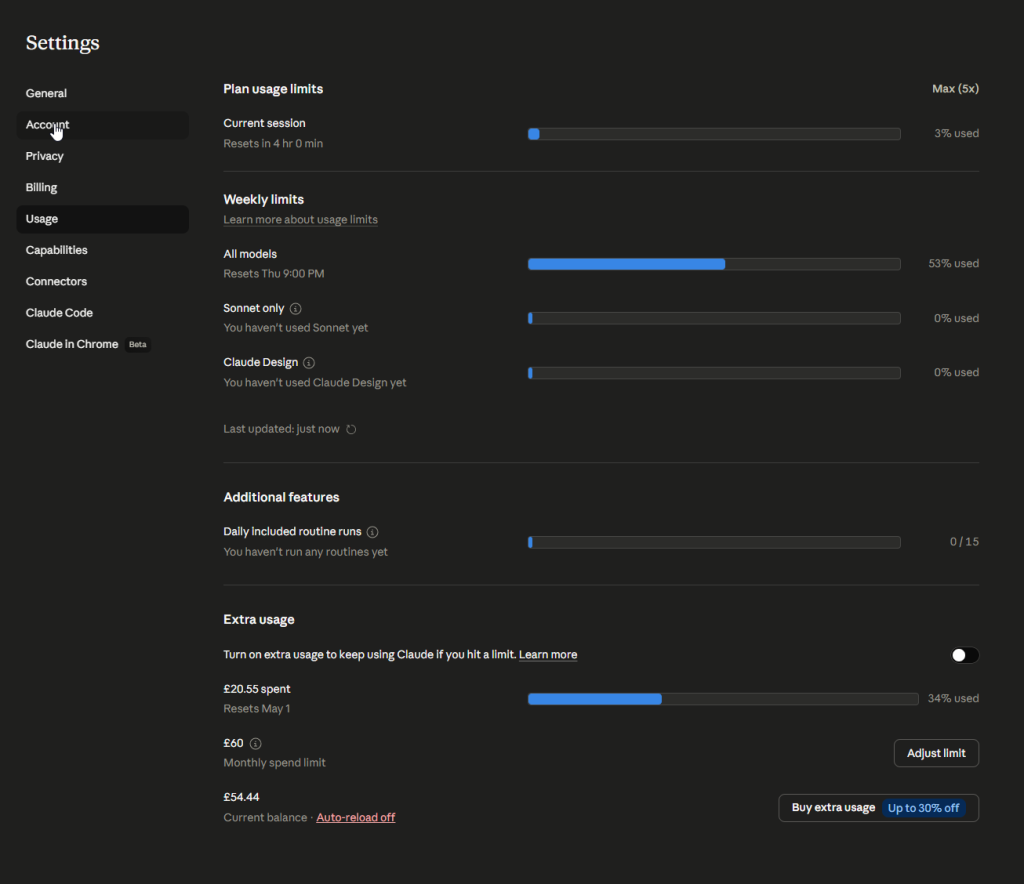Open Capabilities settings
Screen dimensions: 1024x884
point(103,250)
